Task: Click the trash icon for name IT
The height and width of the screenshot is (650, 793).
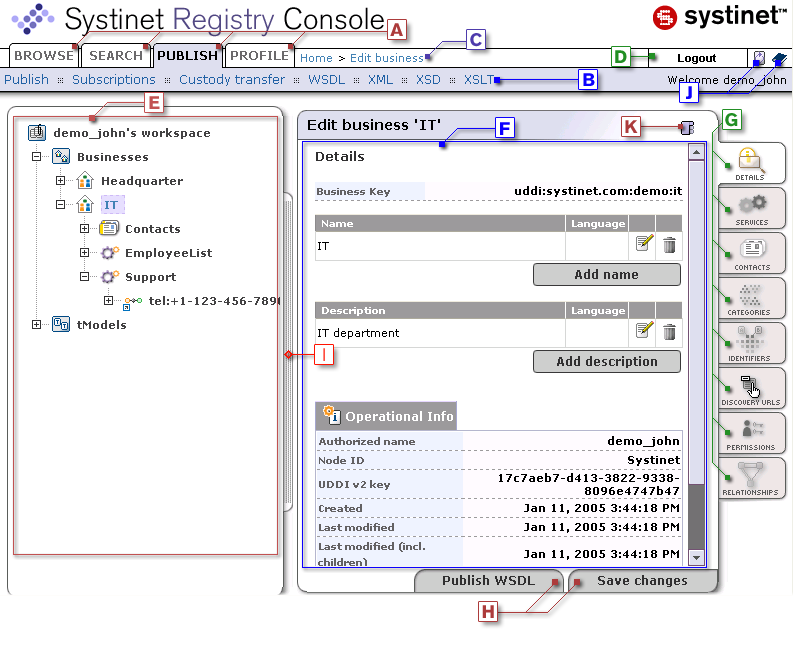Action: (669, 245)
